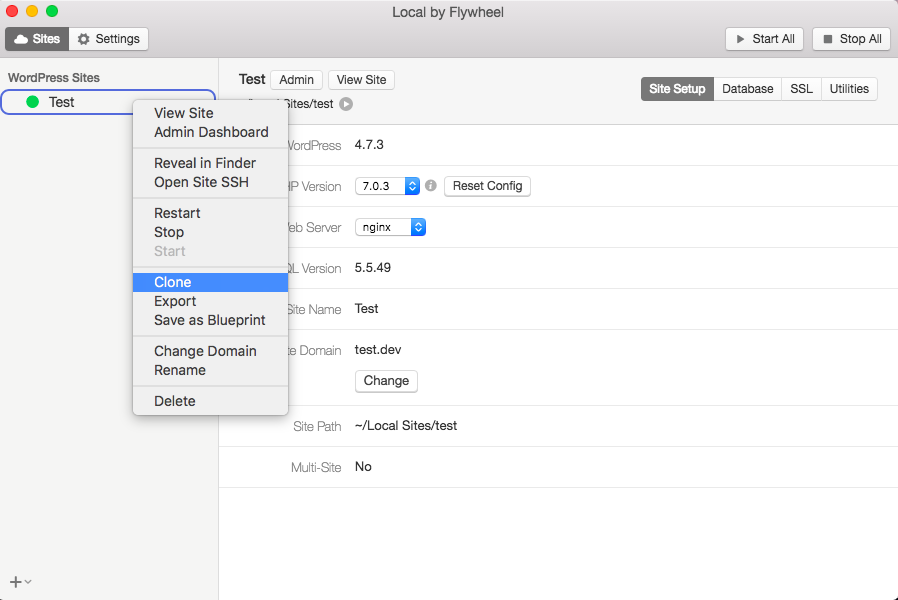Click the Stop All button
The image size is (898, 600).
(x=852, y=39)
